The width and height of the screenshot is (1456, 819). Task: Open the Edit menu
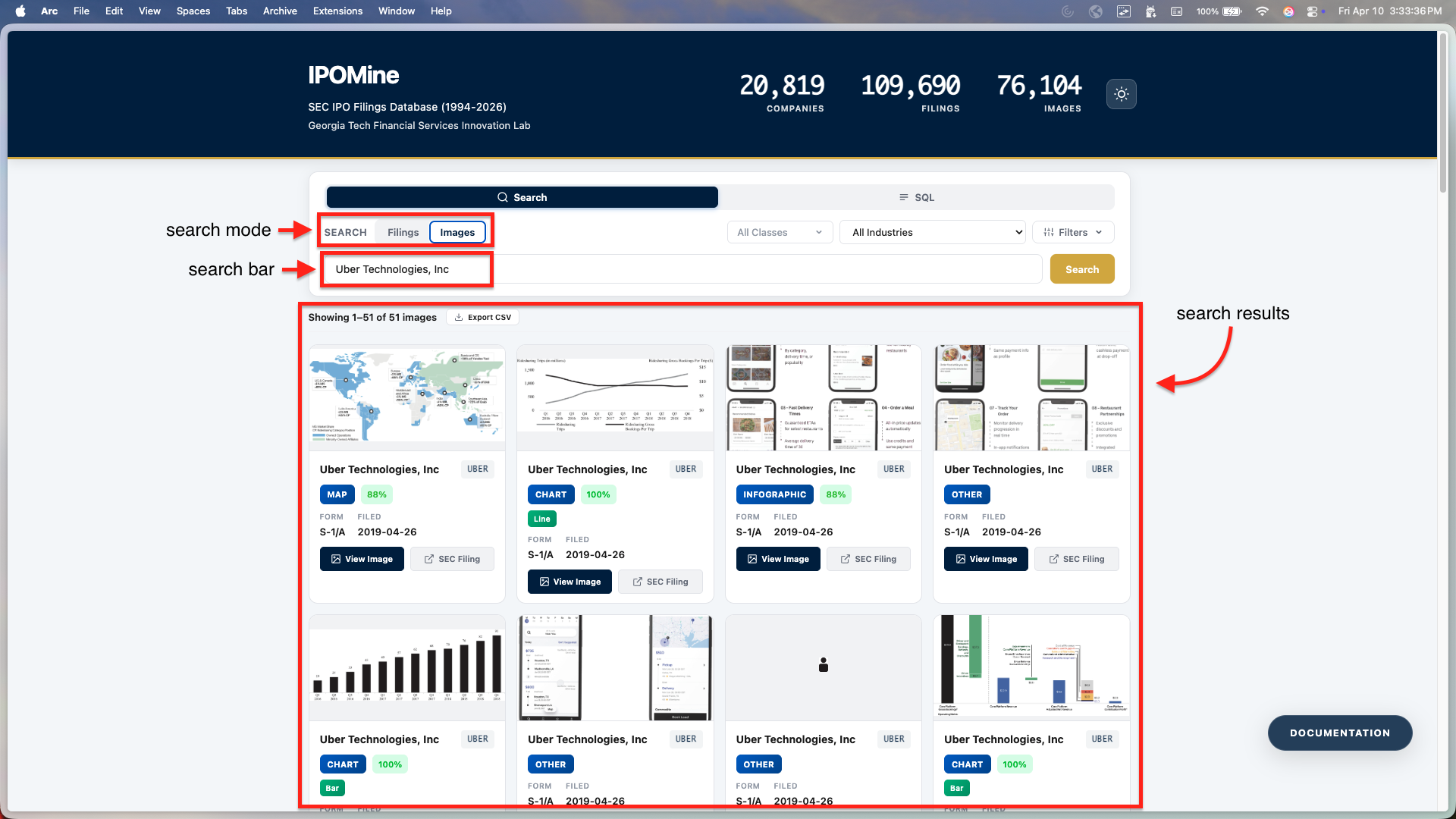click(x=114, y=11)
